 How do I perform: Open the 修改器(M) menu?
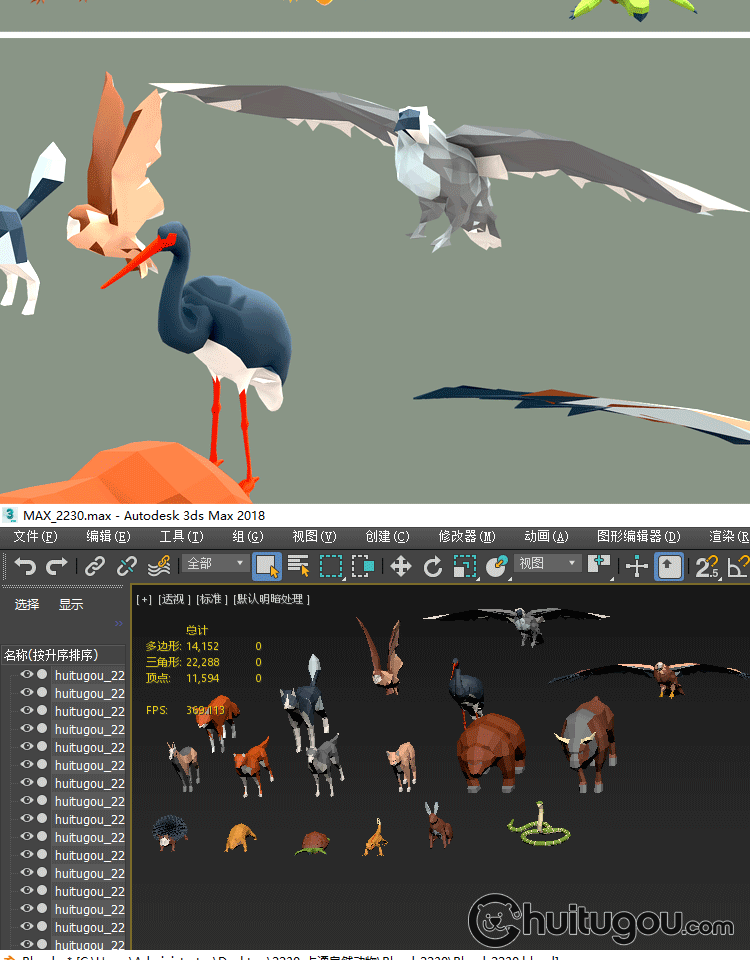(466, 537)
